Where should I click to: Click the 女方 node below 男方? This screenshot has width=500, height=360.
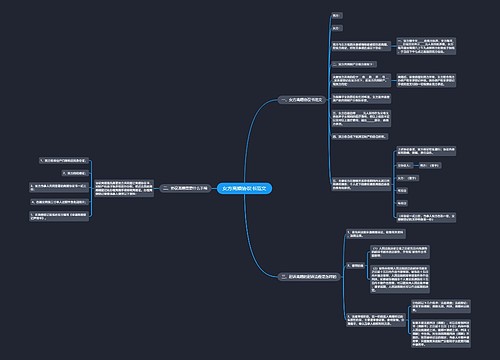coord(337,28)
